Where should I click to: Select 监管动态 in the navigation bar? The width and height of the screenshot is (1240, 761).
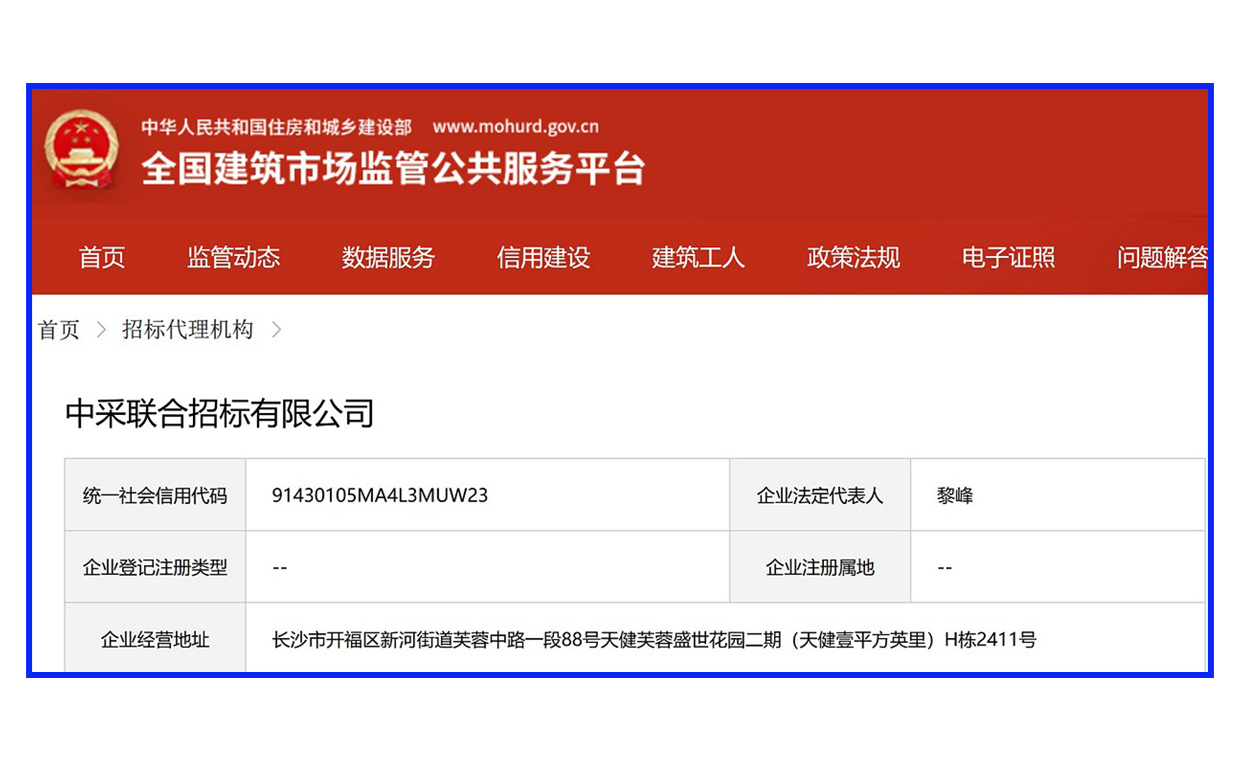[x=233, y=258]
